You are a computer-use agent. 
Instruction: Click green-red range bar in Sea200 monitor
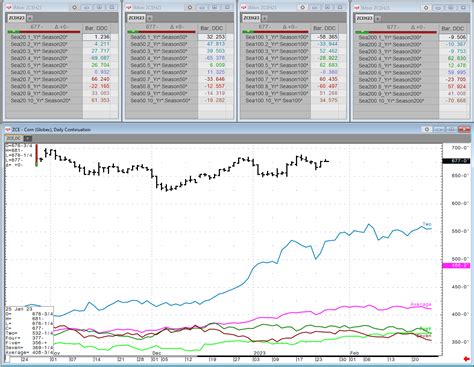pyautogui.click(x=396, y=33)
